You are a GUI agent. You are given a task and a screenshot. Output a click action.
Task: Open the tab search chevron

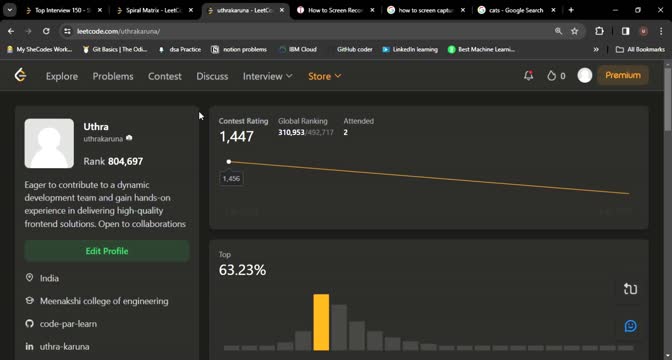(9, 10)
